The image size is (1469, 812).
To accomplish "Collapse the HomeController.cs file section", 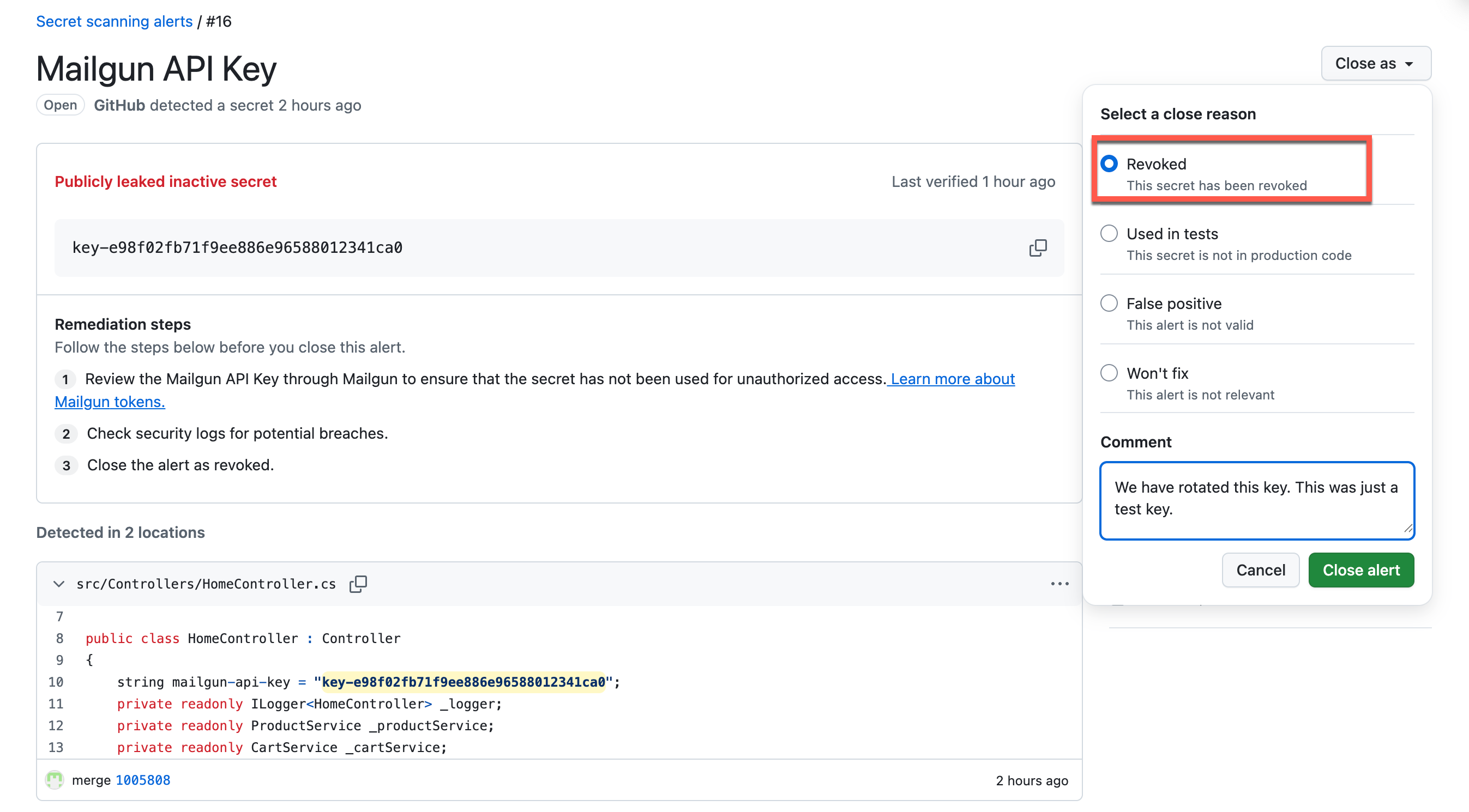I will point(59,584).
